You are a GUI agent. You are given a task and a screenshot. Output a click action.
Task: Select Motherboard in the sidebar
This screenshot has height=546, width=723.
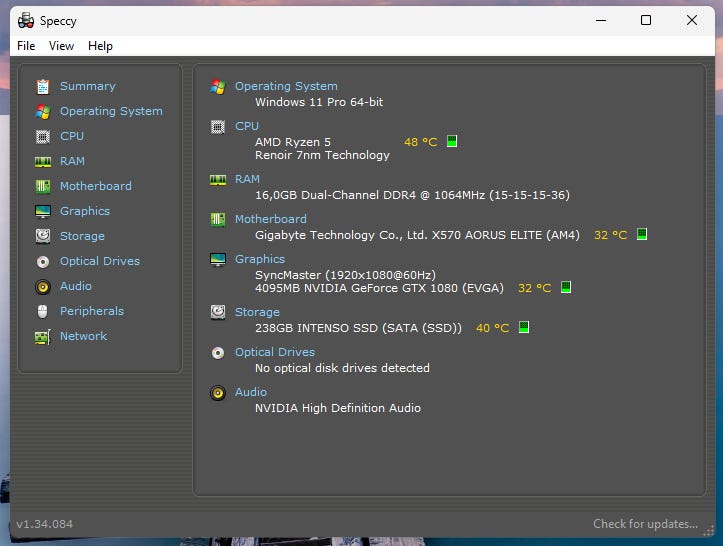pyautogui.click(x=96, y=186)
